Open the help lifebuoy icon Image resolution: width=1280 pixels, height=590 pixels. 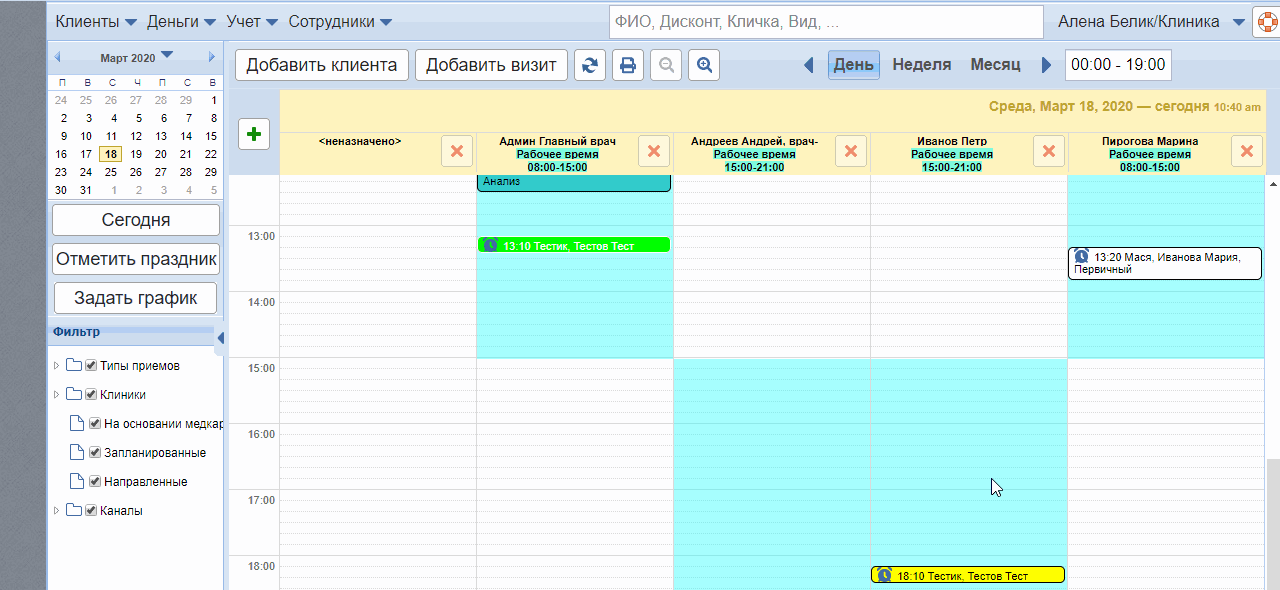click(x=1266, y=21)
